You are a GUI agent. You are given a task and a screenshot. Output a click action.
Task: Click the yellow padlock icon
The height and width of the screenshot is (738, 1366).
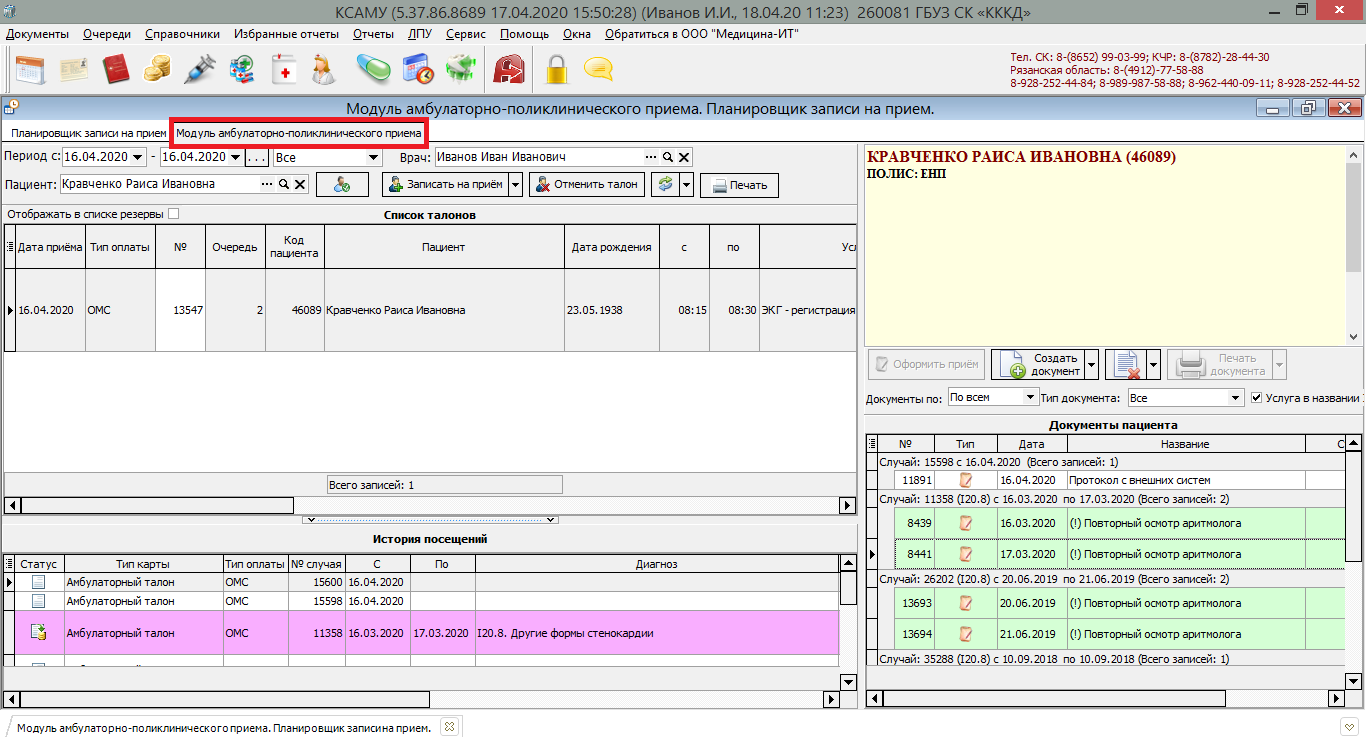point(556,69)
